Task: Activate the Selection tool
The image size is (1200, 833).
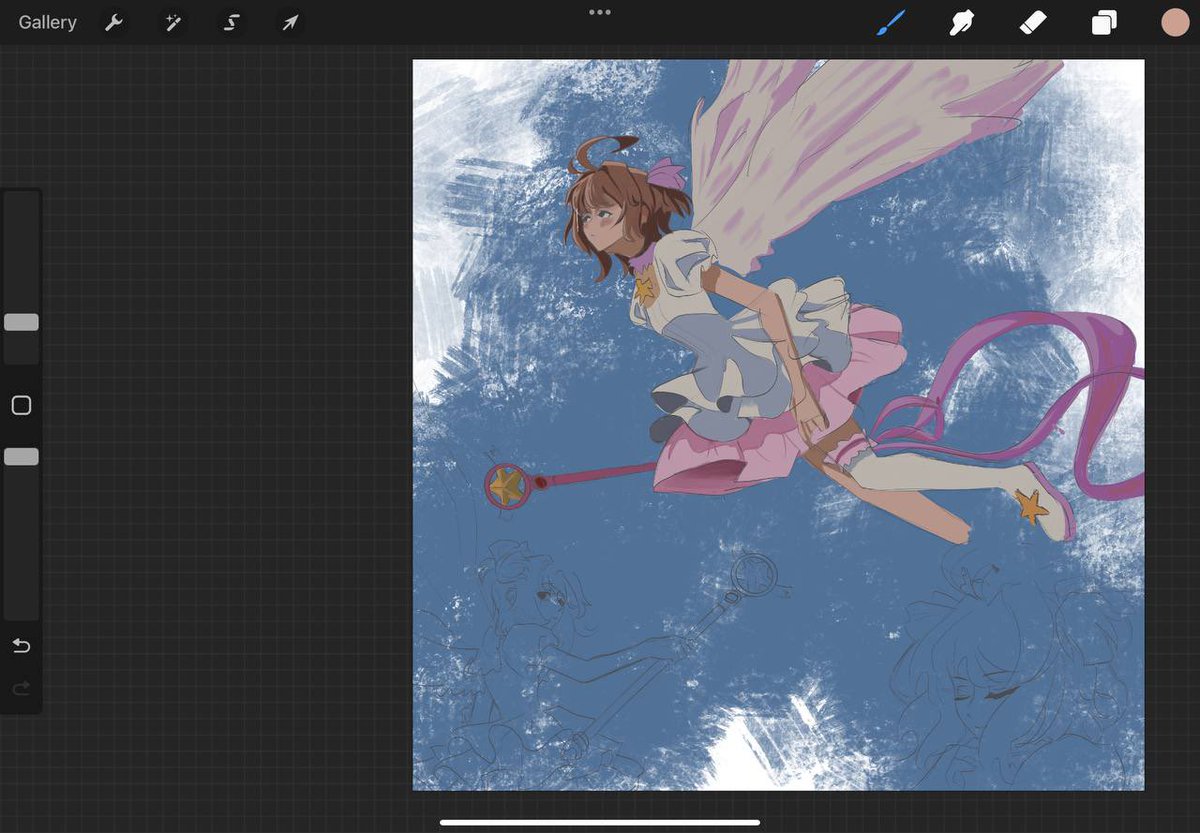Action: pyautogui.click(x=231, y=22)
